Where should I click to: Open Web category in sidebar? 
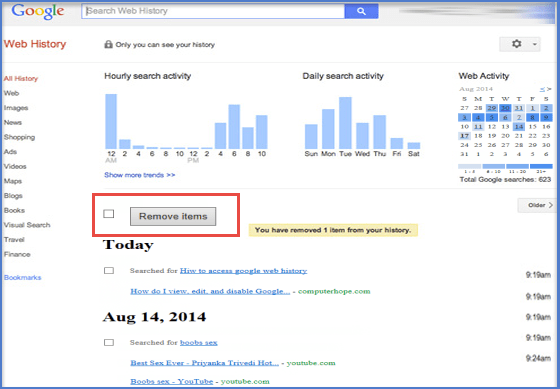pyautogui.click(x=11, y=93)
